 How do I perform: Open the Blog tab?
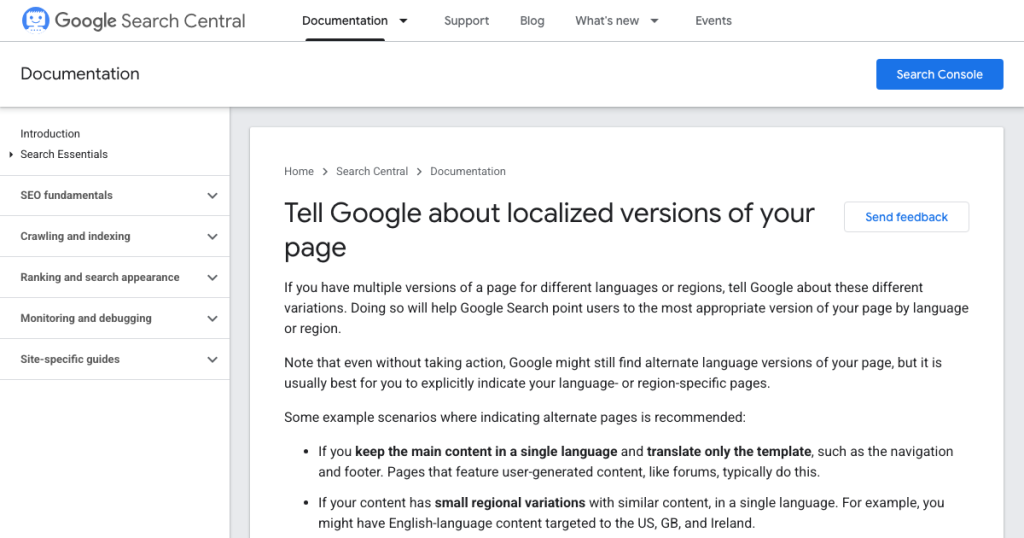(532, 21)
